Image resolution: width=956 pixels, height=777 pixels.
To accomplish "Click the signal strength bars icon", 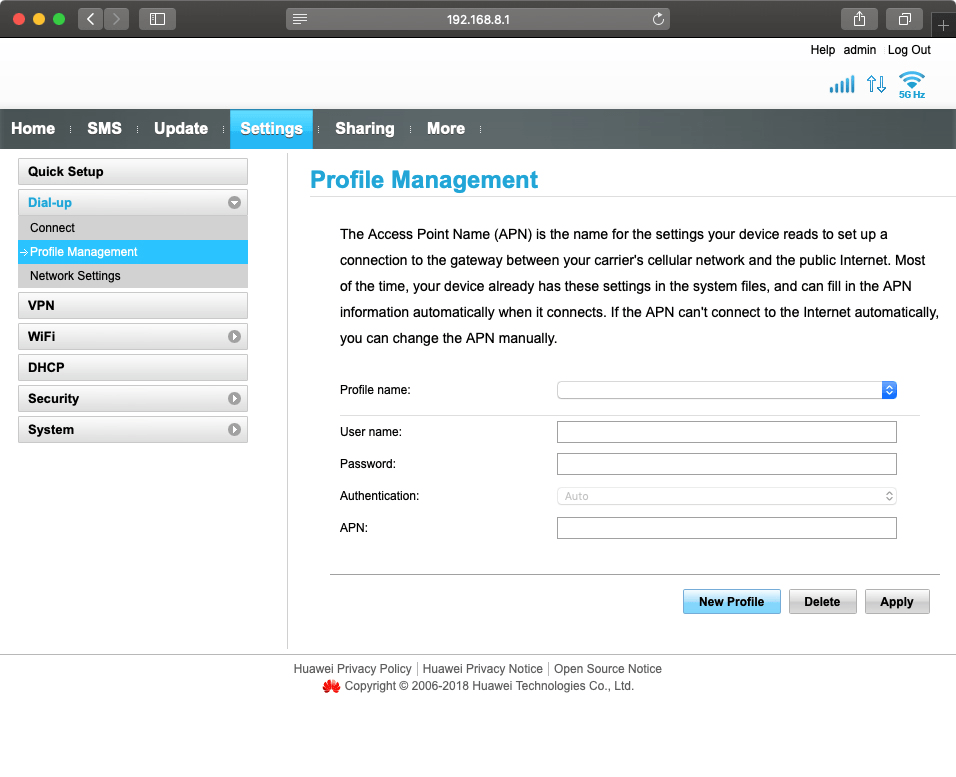I will 842,84.
